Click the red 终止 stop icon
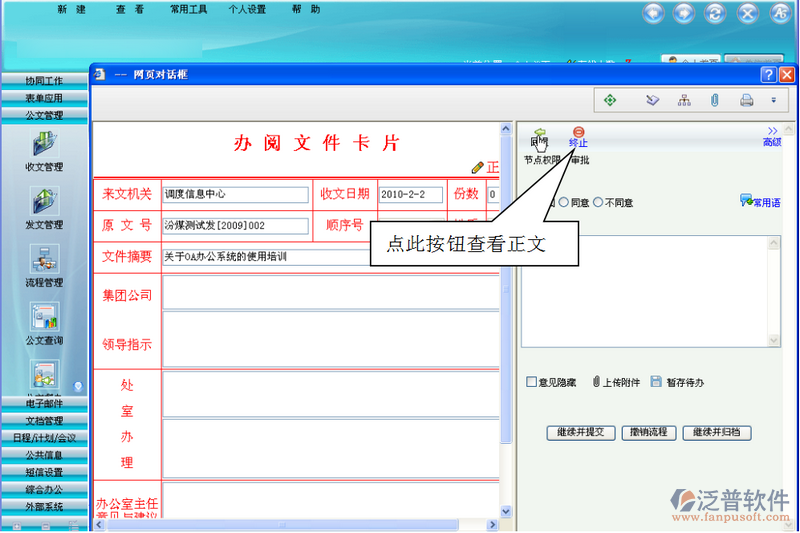Screen dimensions: 800x533 (x=578, y=133)
